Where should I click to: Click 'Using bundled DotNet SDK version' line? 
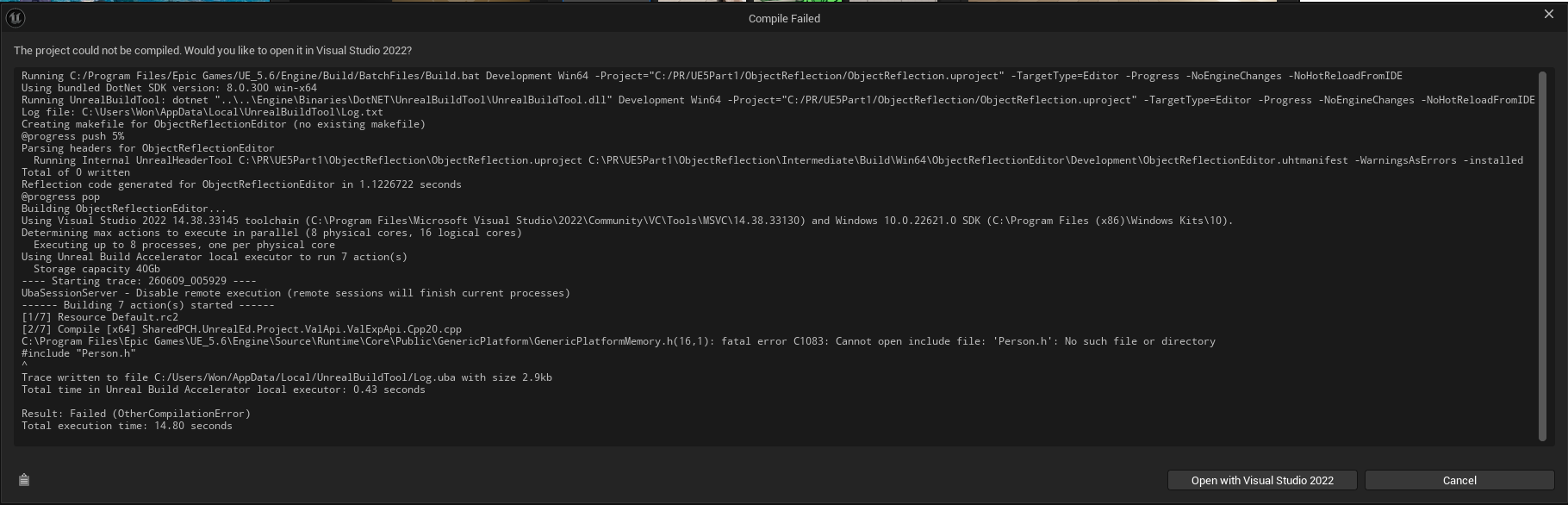169,88
